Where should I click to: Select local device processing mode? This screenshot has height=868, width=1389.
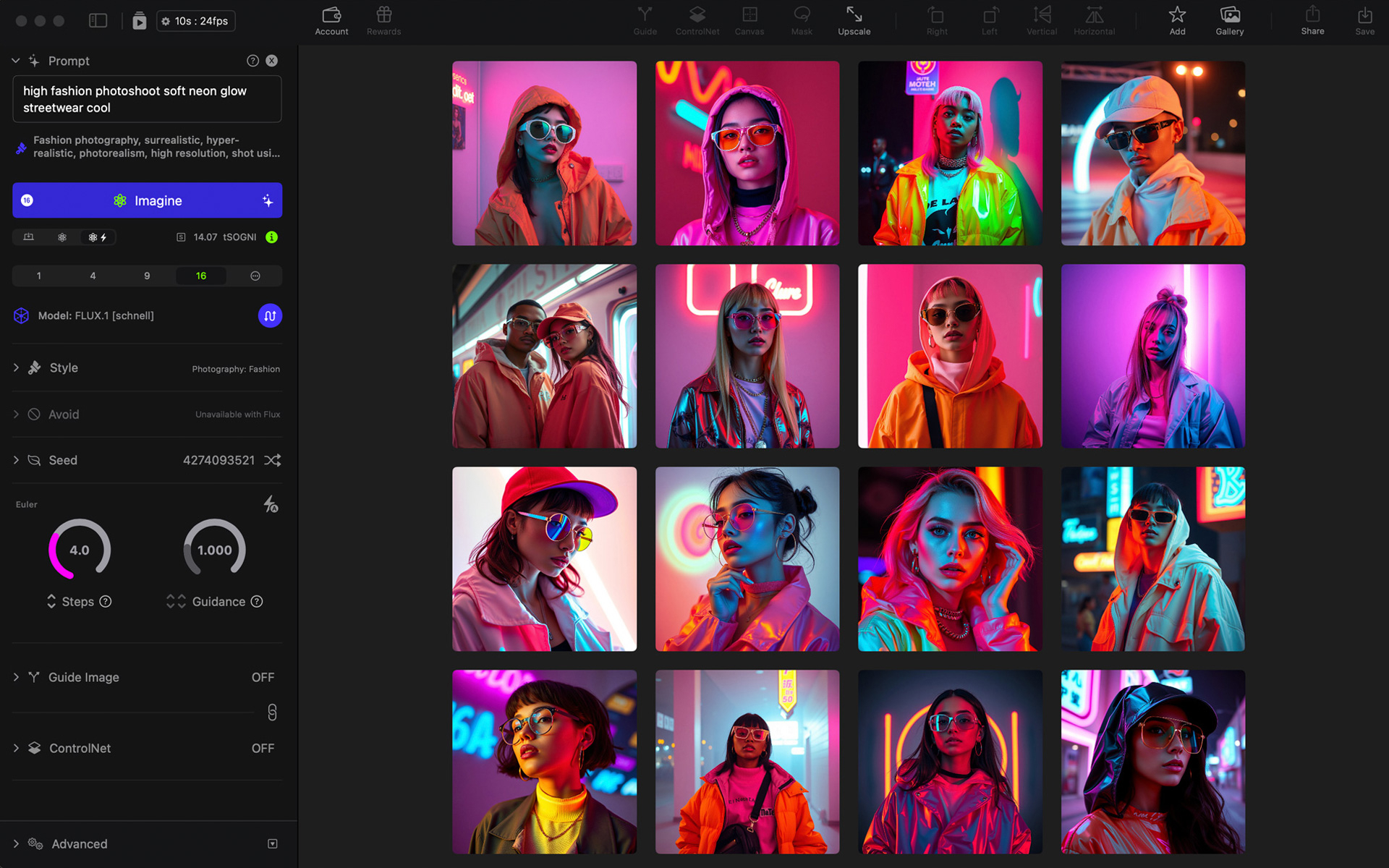(29, 237)
